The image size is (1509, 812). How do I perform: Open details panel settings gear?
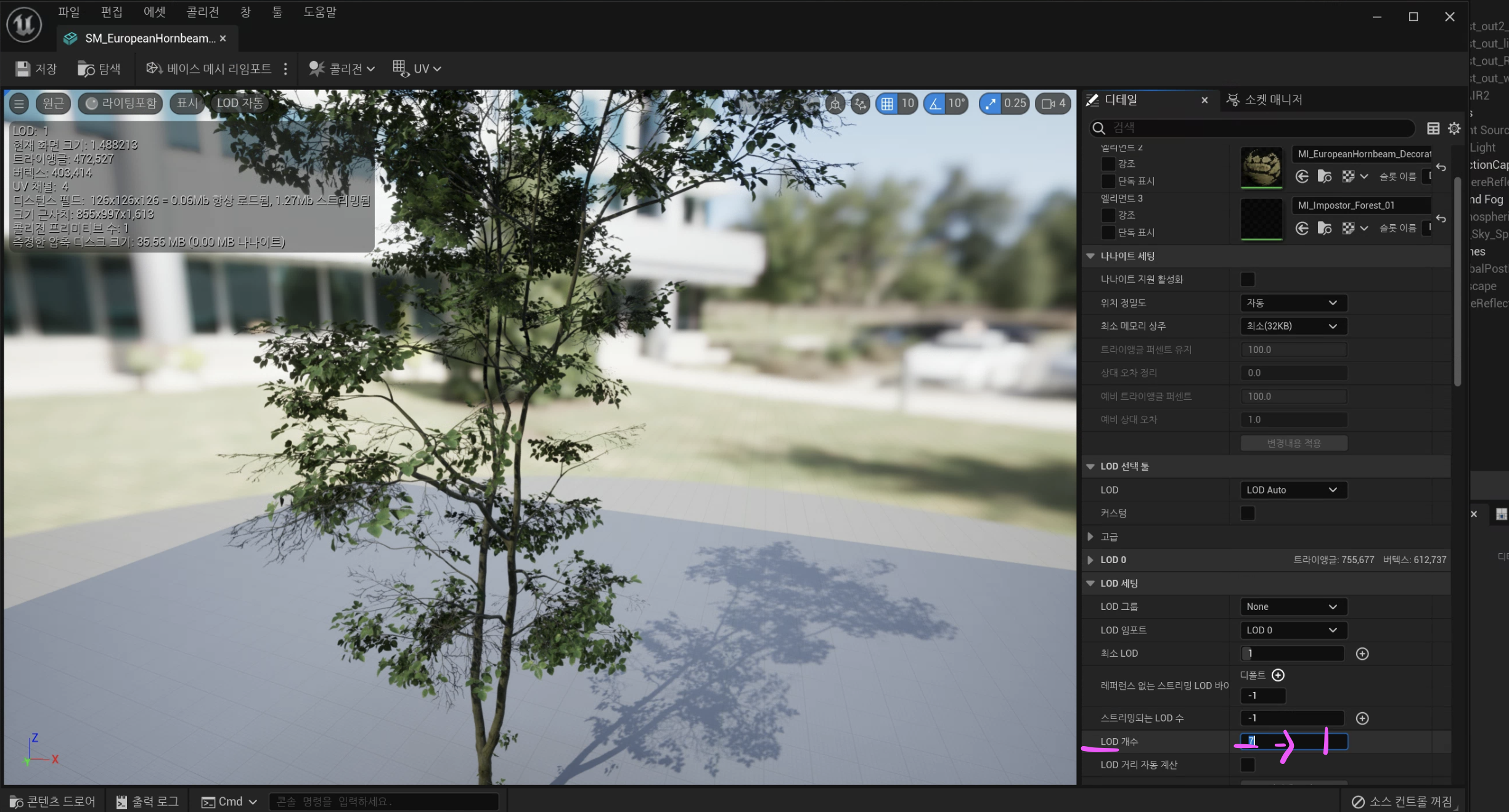coord(1454,128)
